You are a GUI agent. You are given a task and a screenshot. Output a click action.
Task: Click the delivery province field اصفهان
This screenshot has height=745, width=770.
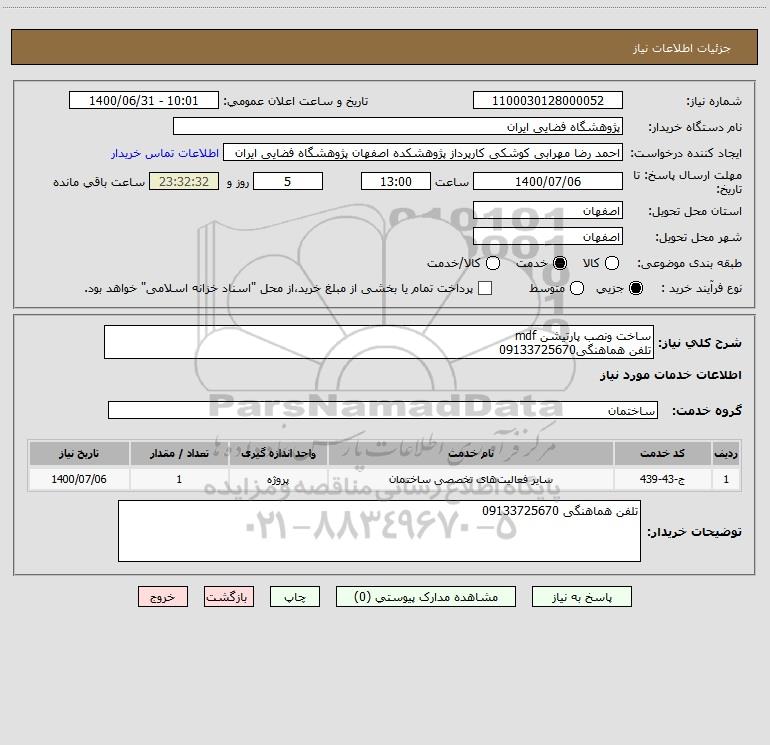[548, 211]
